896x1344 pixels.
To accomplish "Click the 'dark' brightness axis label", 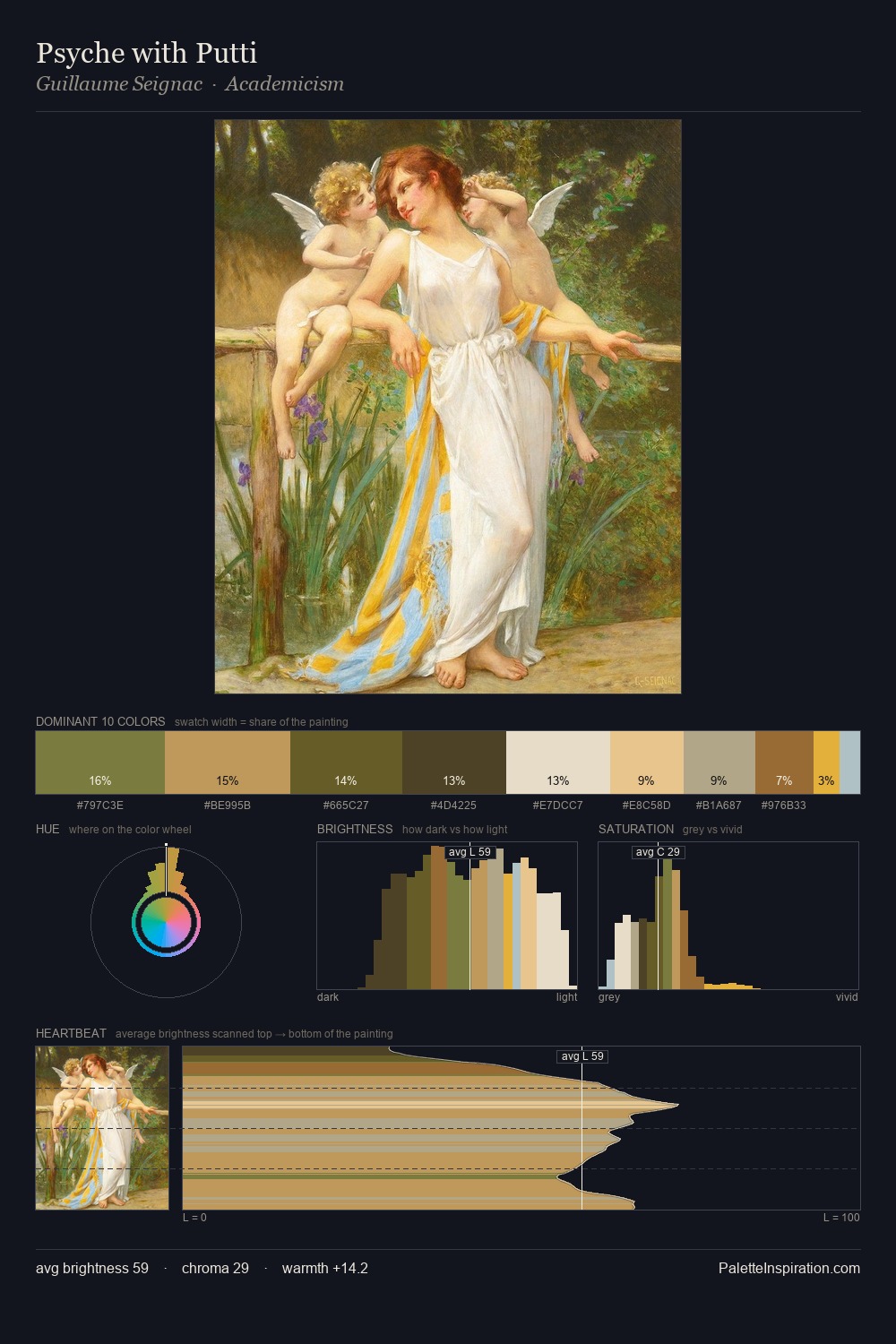I will pos(328,996).
